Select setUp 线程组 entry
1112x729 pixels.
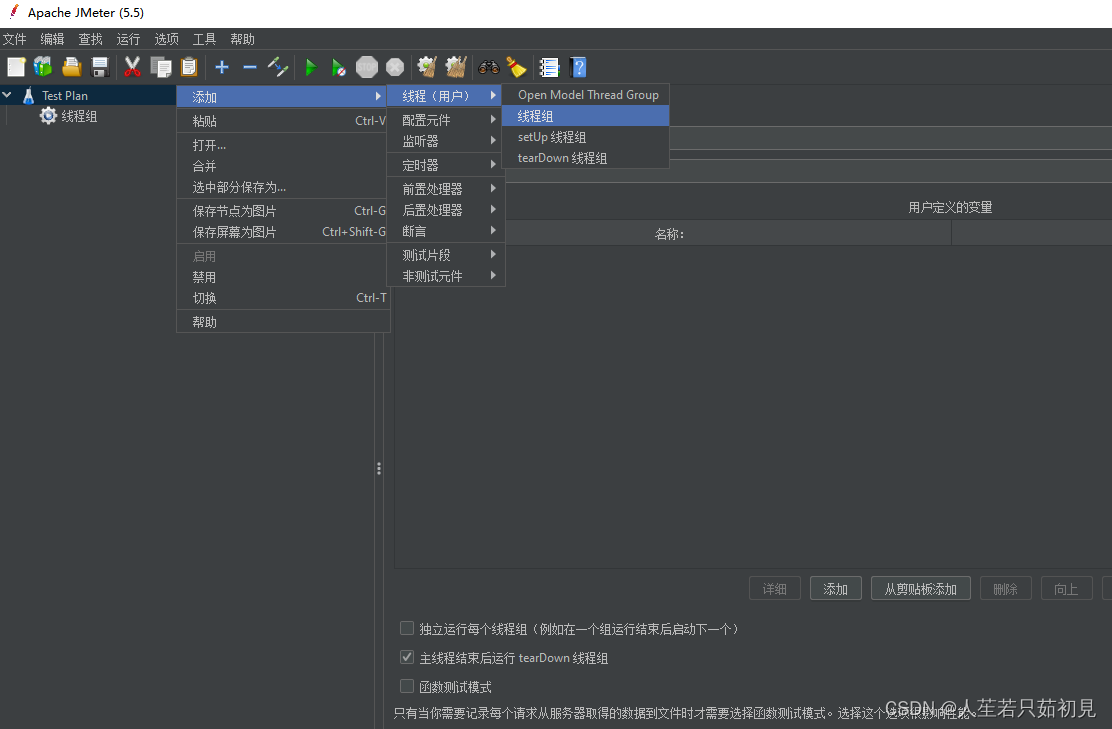point(585,137)
